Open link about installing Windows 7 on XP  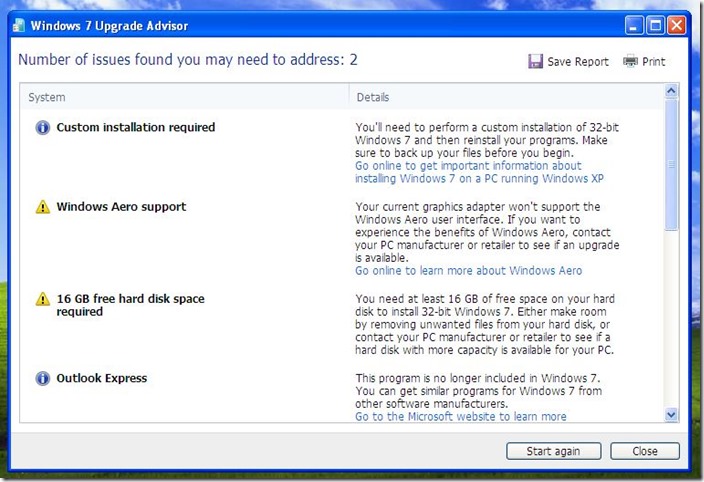[x=479, y=172]
